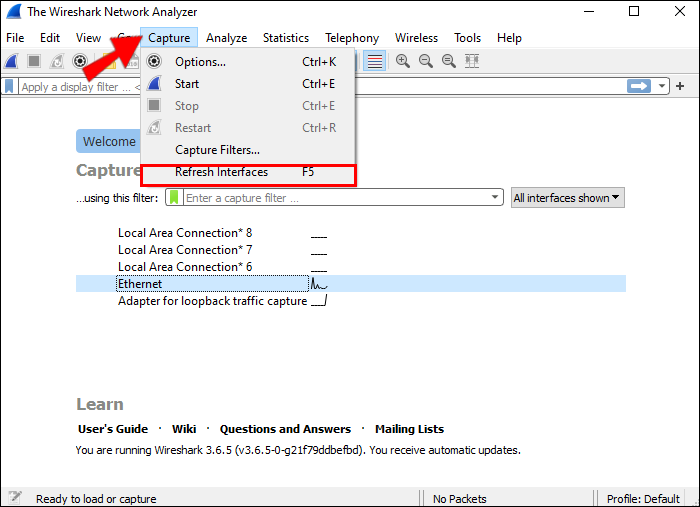Open the Wiki link
This screenshot has width=700, height=507.
pyautogui.click(x=184, y=429)
